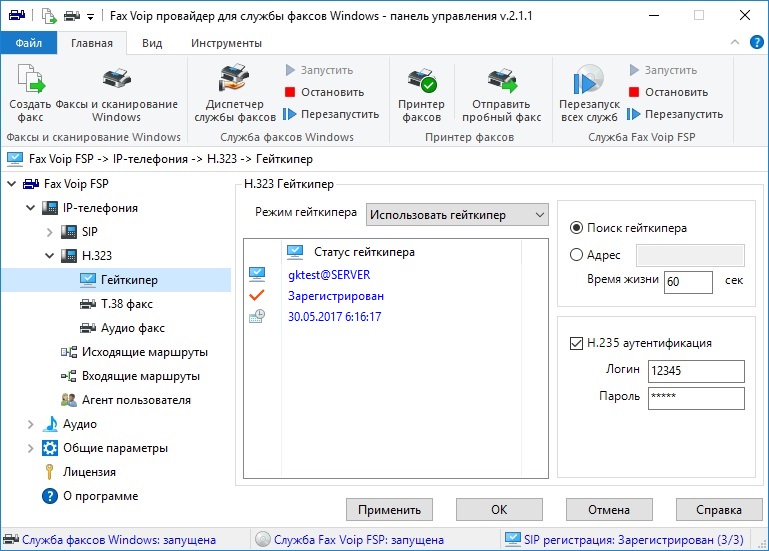Click the IP-телефония icon in the tree
The image size is (769, 551).
[50, 208]
